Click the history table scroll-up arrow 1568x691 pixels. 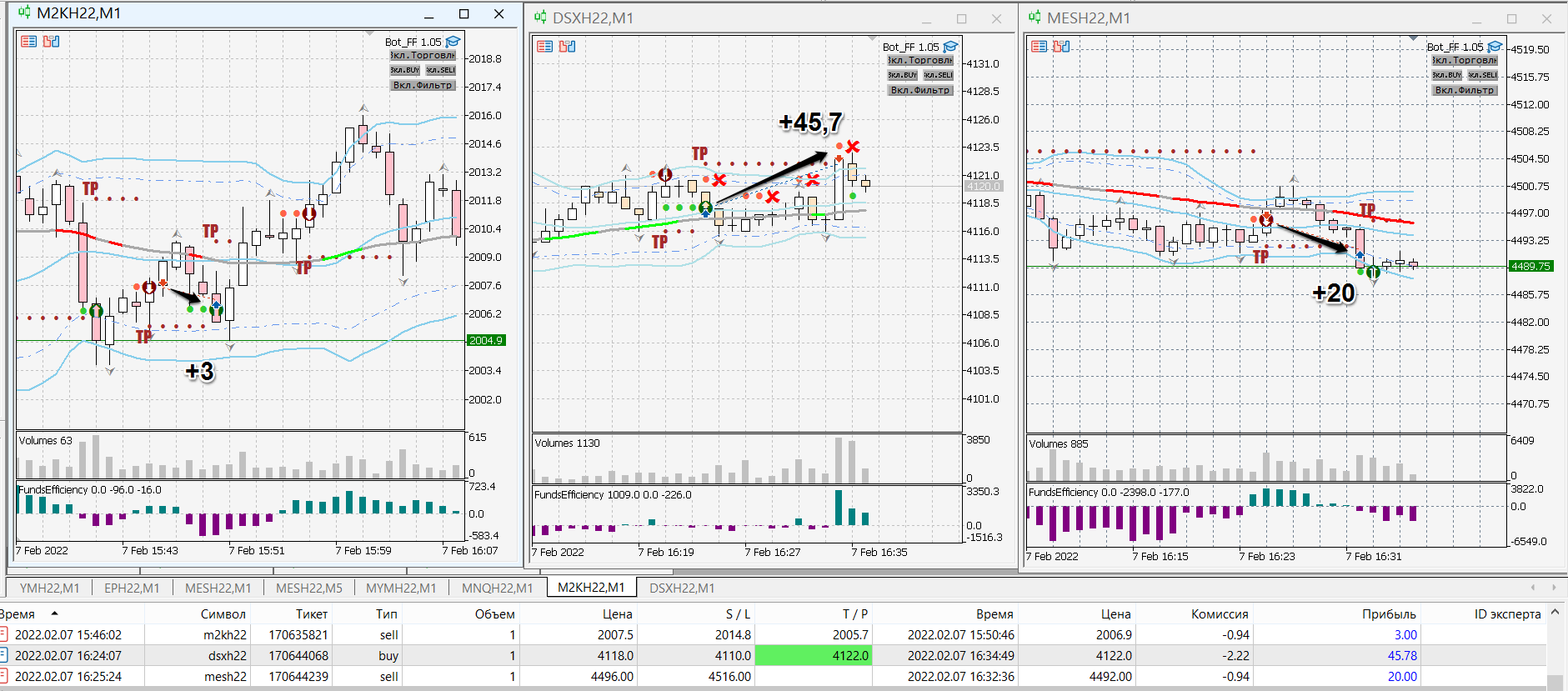[1555, 613]
